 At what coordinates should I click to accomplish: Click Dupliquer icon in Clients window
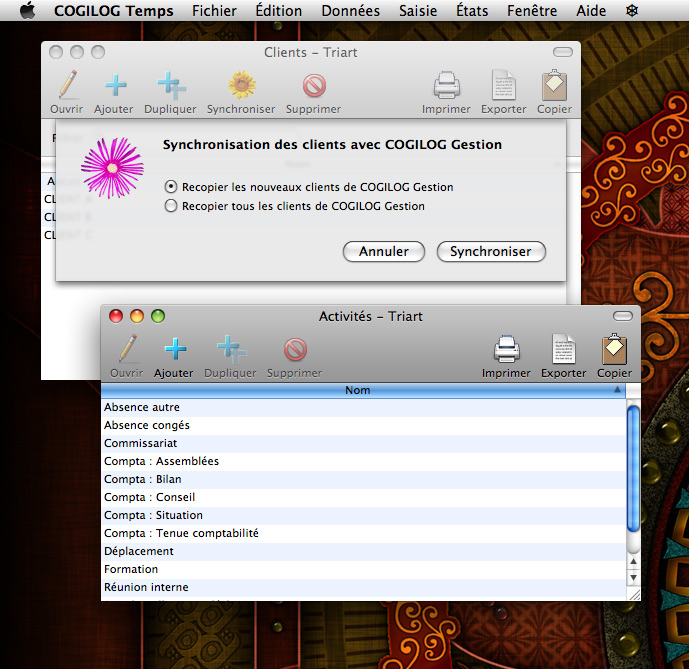(x=171, y=86)
